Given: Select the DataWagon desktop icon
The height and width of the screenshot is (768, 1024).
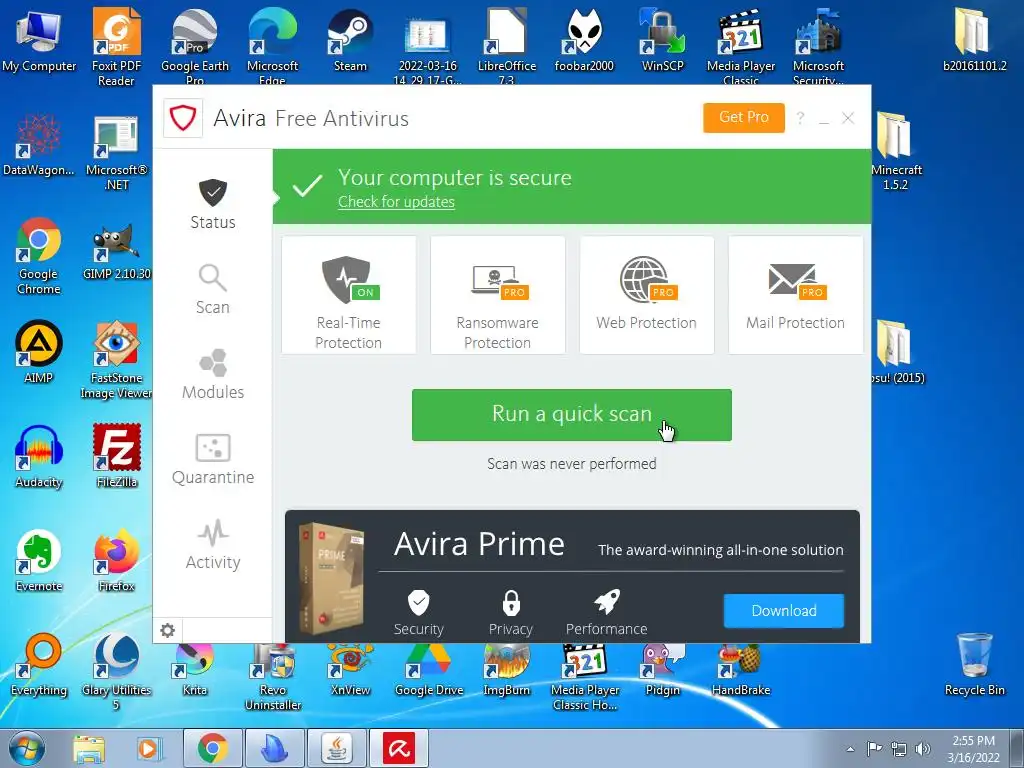Looking at the screenshot, I should pos(39,145).
